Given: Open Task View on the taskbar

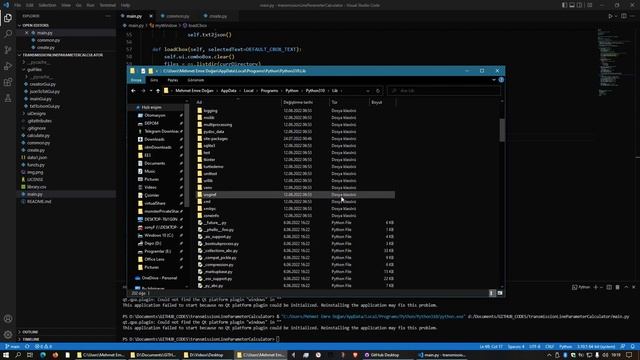Looking at the screenshot, I should (x=30, y=355).
